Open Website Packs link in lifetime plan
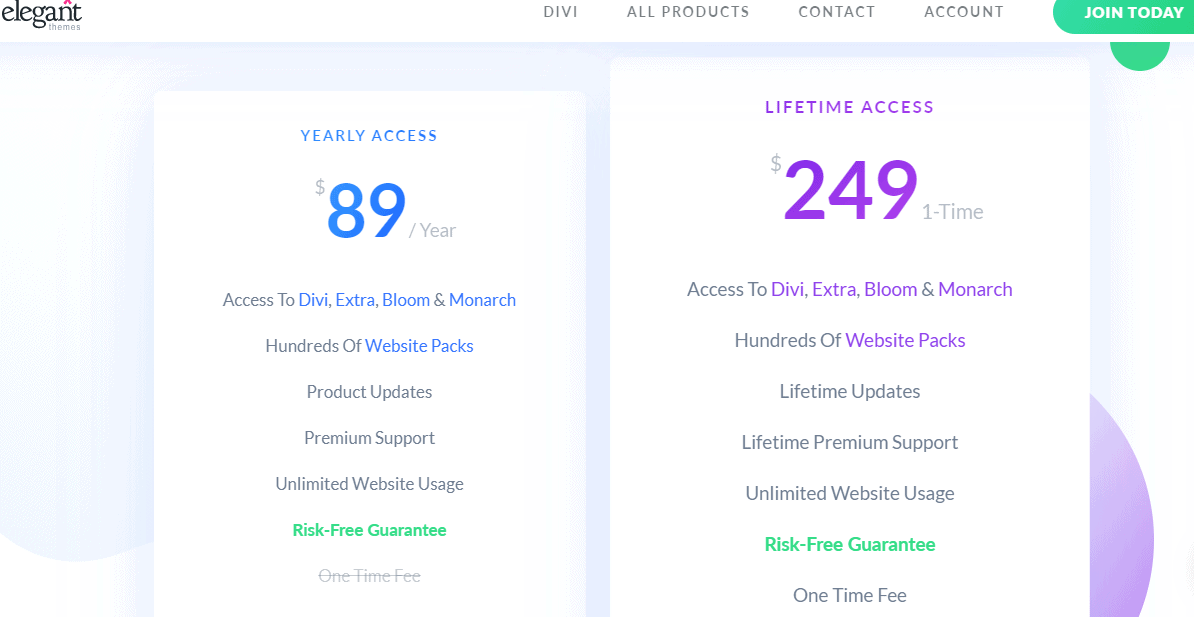 tap(905, 340)
